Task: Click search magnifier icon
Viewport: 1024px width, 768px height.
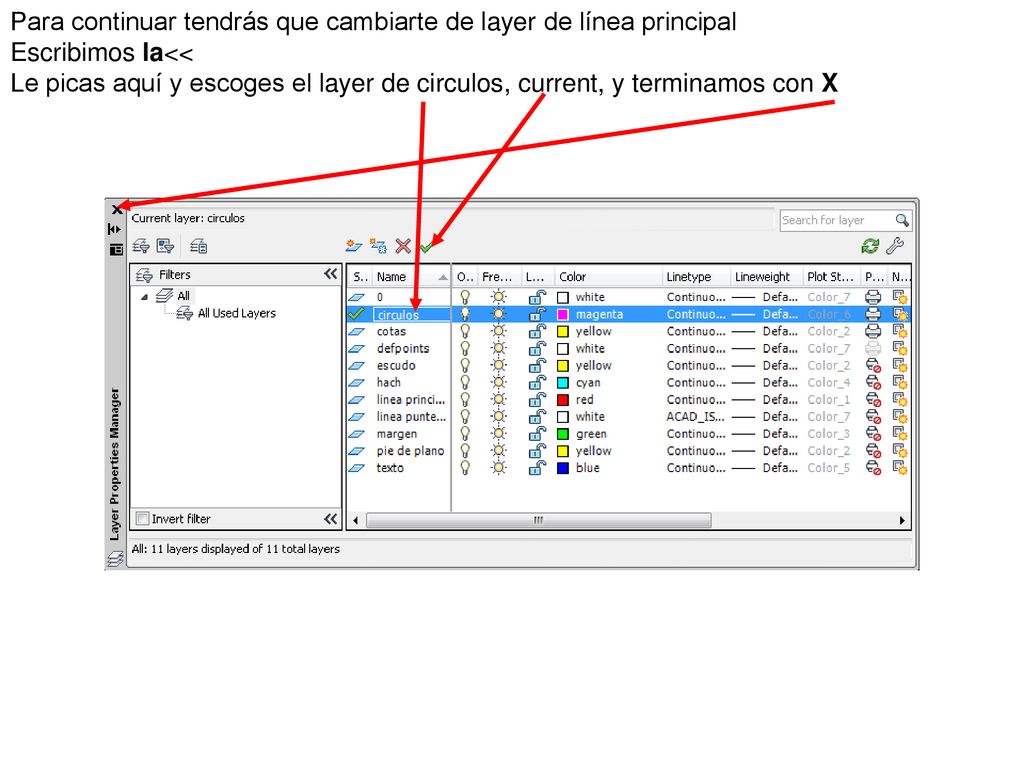Action: click(x=902, y=221)
